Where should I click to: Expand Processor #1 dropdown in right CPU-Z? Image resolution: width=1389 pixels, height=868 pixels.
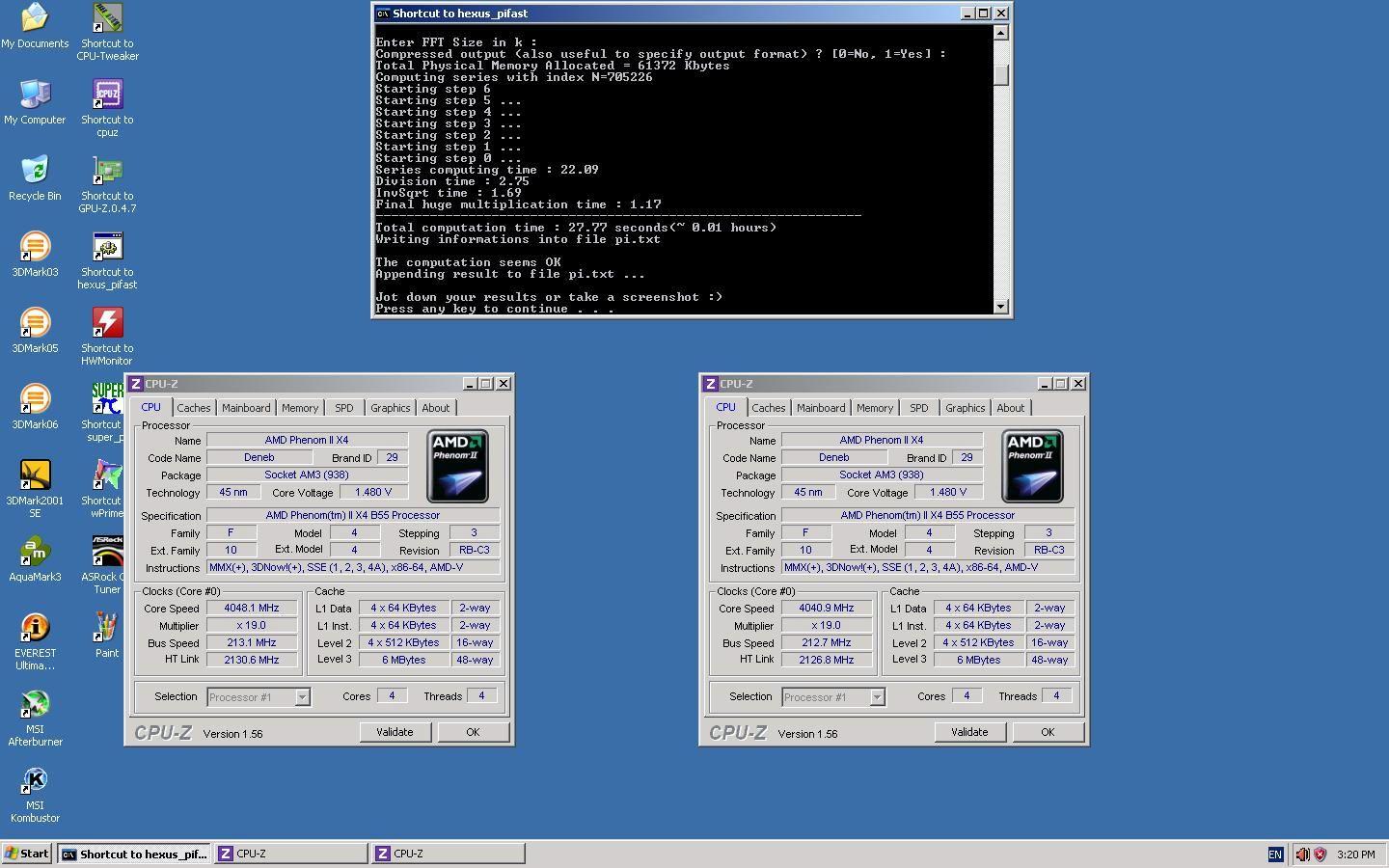[877, 697]
